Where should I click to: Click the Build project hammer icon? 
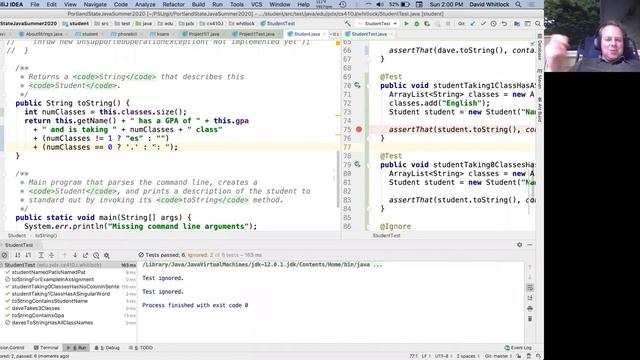[x=347, y=24]
